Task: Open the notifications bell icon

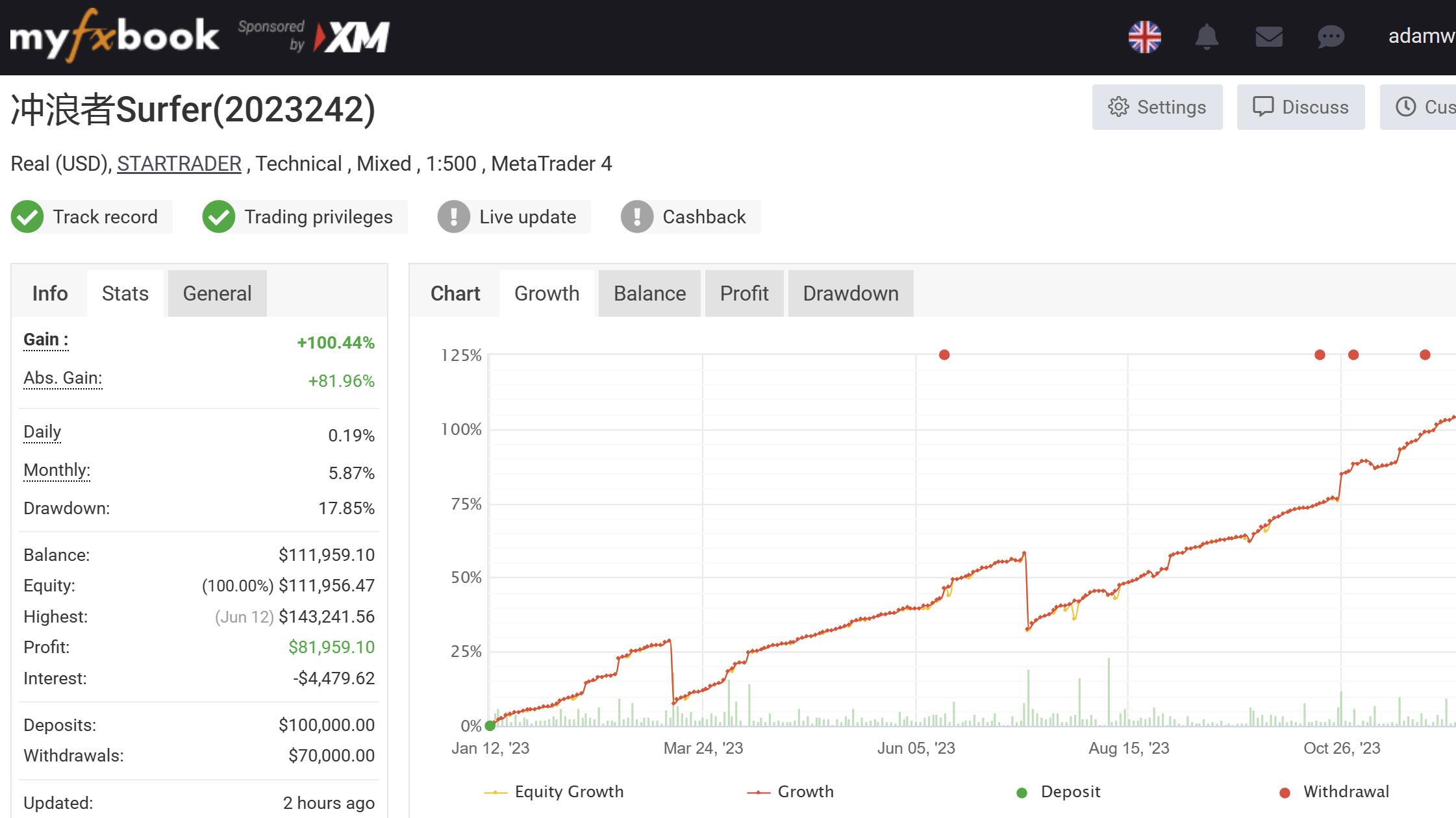Action: point(1206,37)
